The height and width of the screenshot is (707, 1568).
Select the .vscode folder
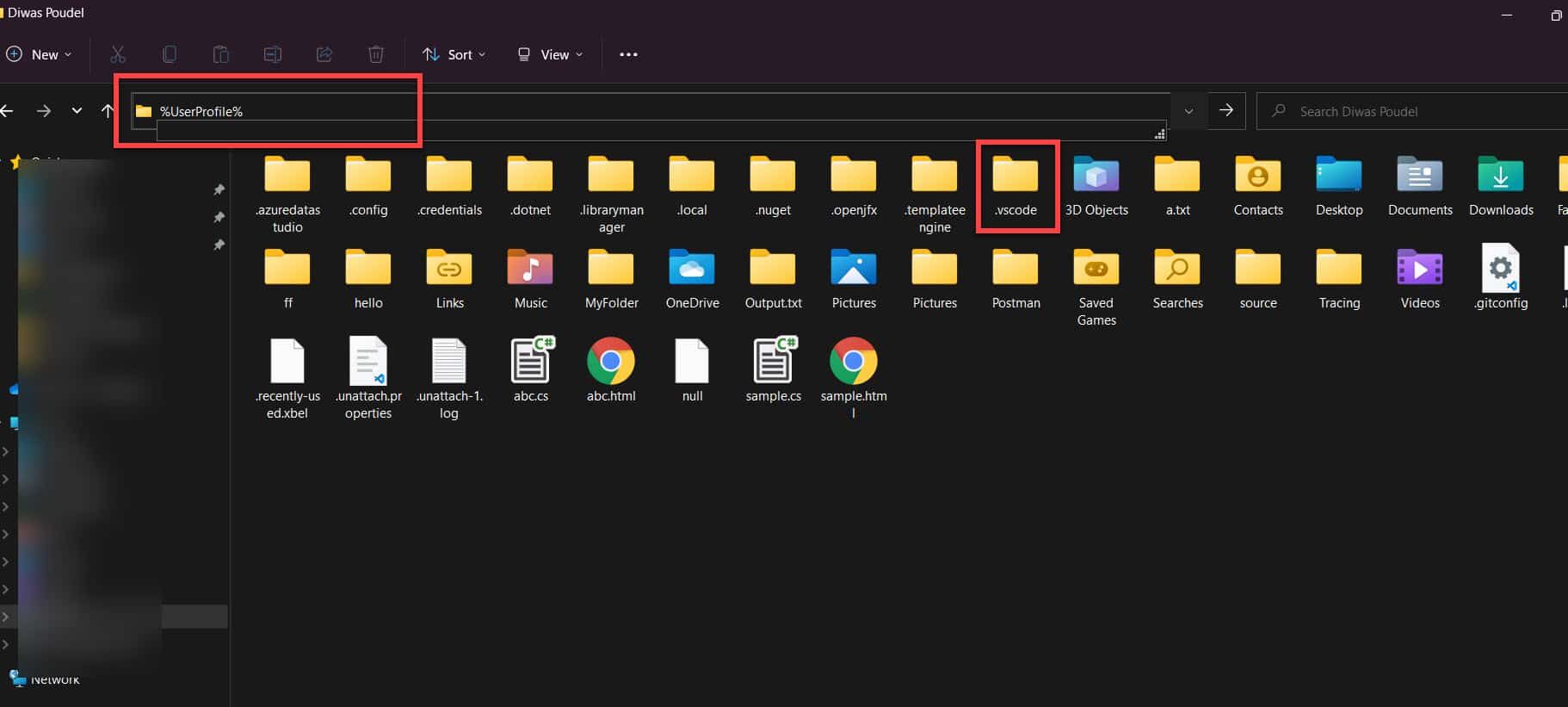tap(1015, 187)
